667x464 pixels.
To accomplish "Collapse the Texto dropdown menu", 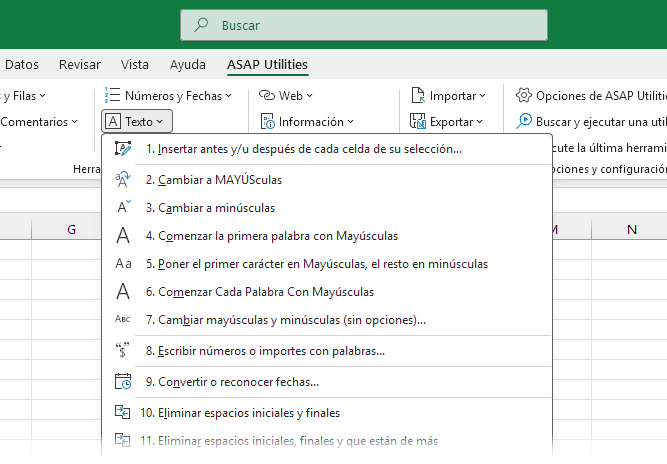I will [x=137, y=122].
